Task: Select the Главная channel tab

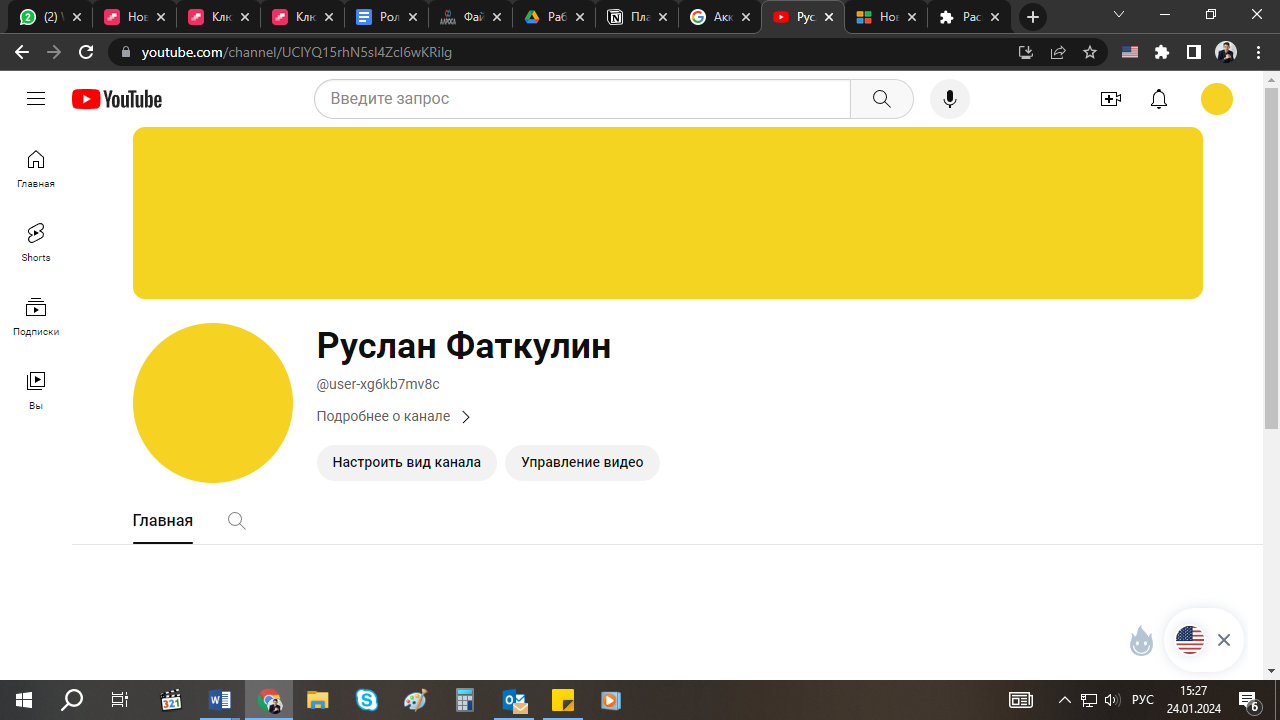Action: click(x=163, y=521)
